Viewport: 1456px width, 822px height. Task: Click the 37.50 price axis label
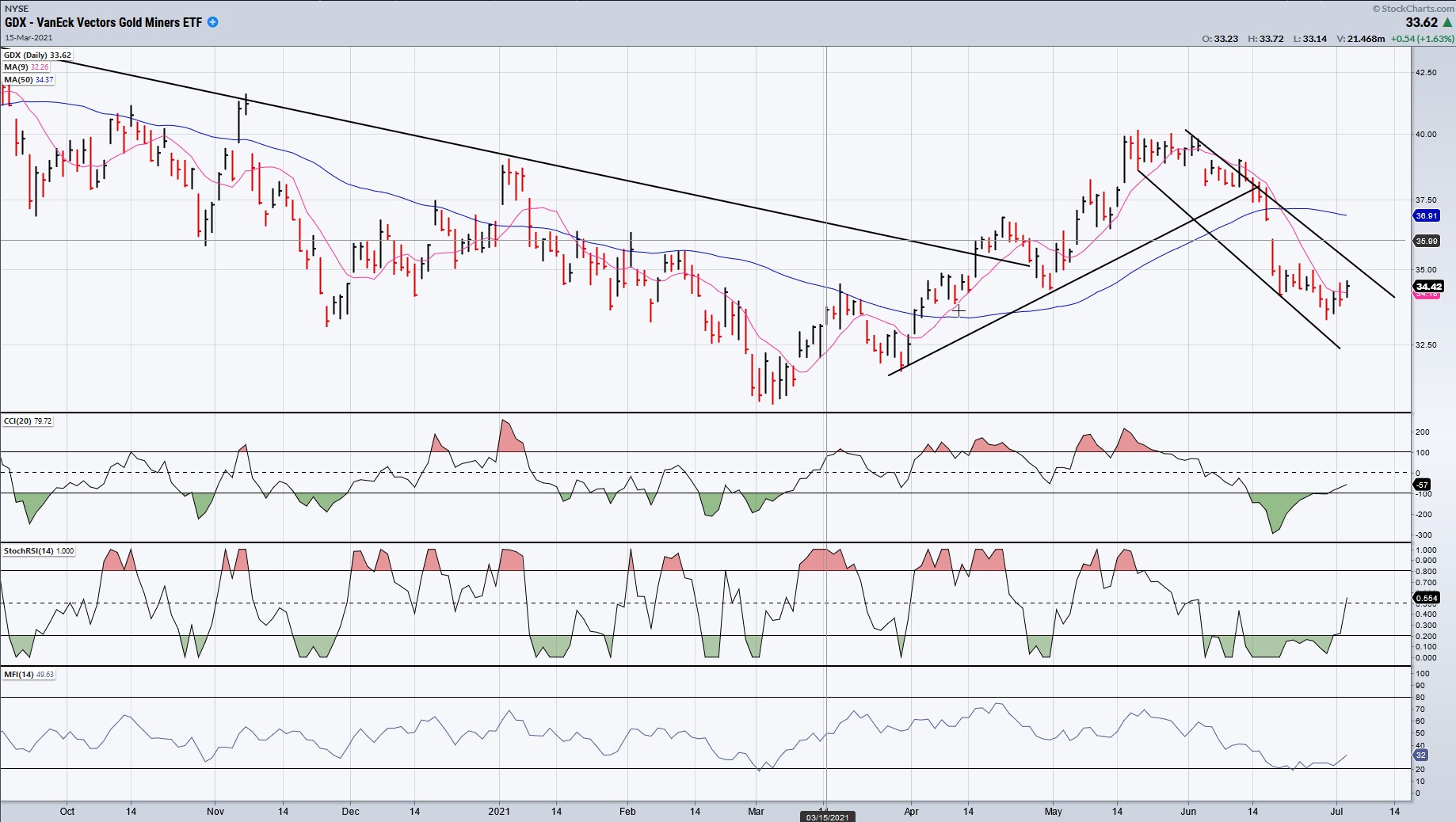(1426, 200)
